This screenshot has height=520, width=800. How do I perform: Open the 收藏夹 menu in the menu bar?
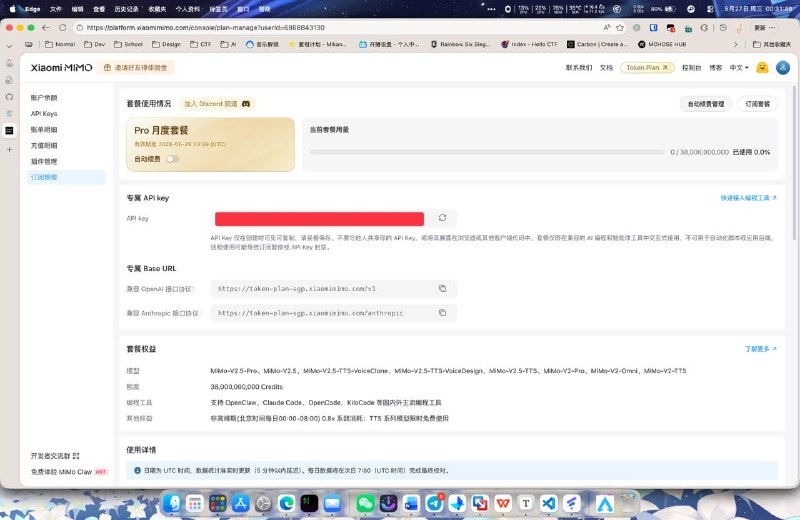pos(157,9)
